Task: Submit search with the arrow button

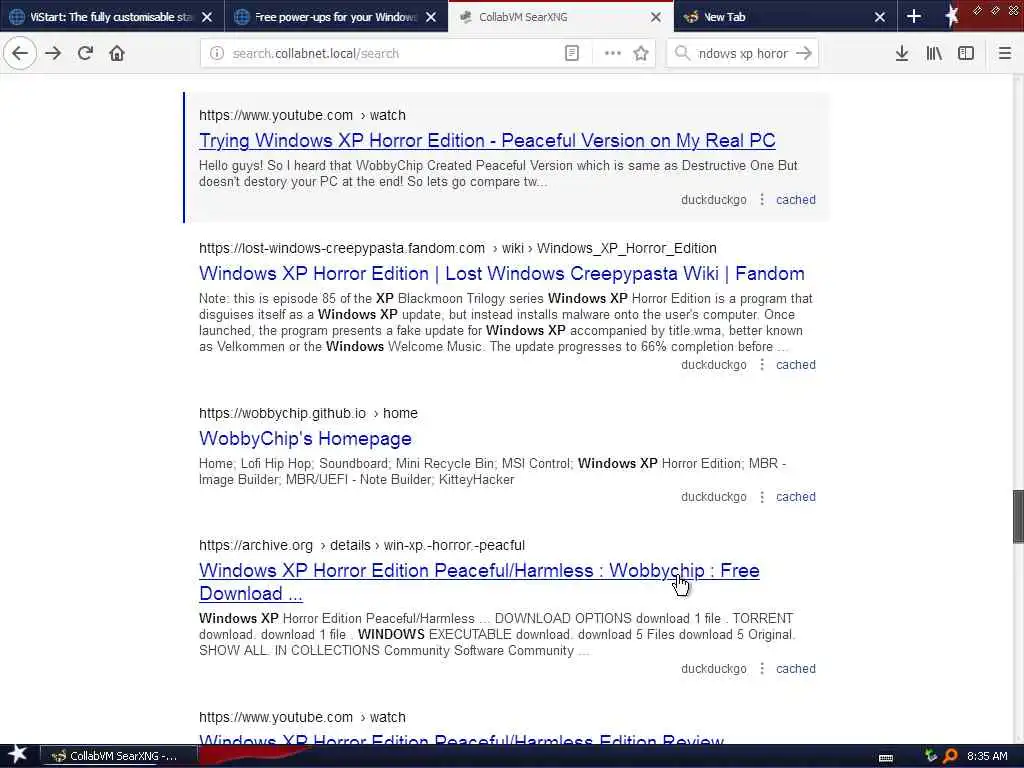Action: pos(804,54)
